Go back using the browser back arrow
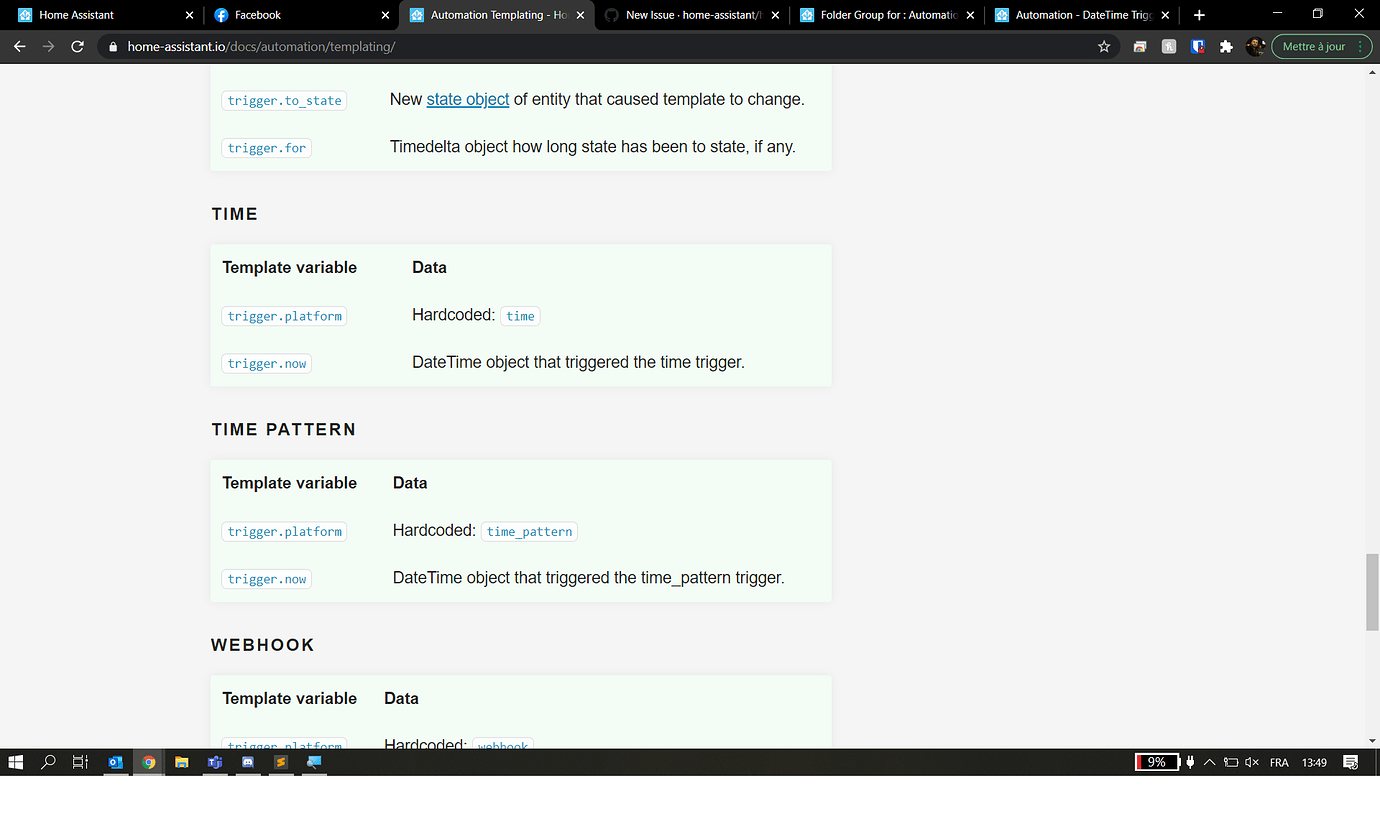 (x=19, y=47)
